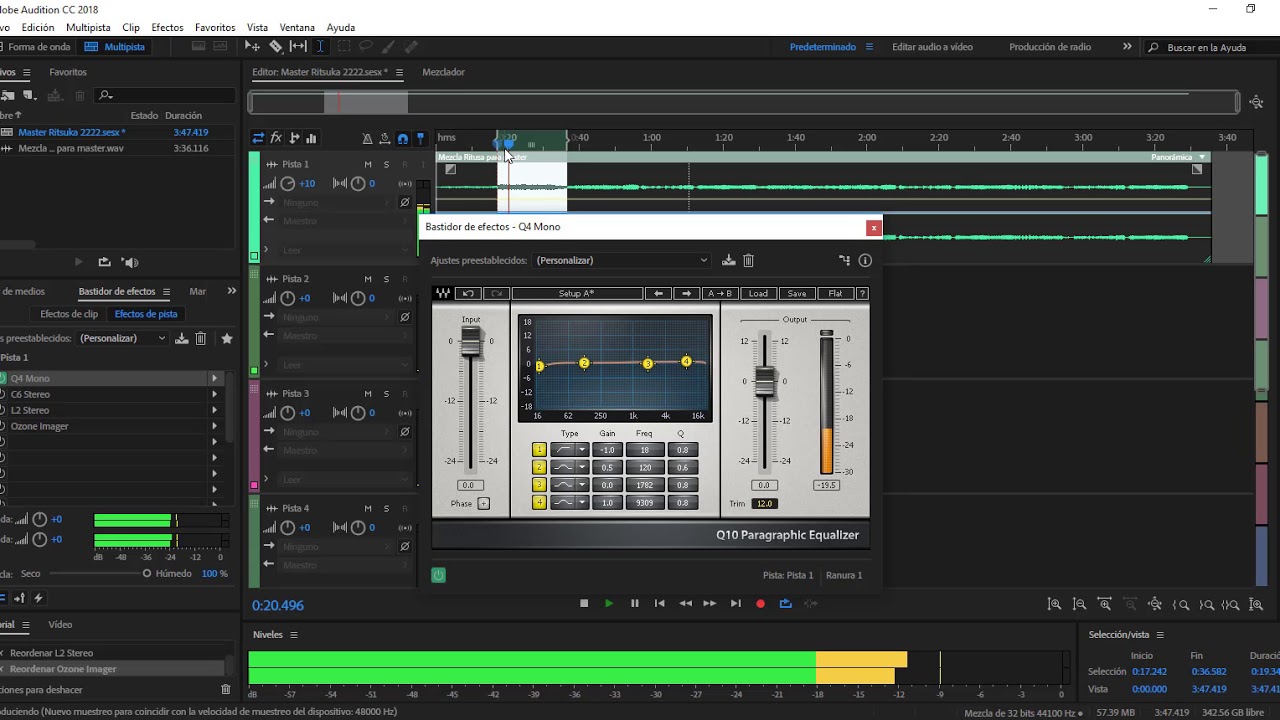Expand the L2 Stereo effect slot arrow
The height and width of the screenshot is (720, 1280).
click(214, 410)
